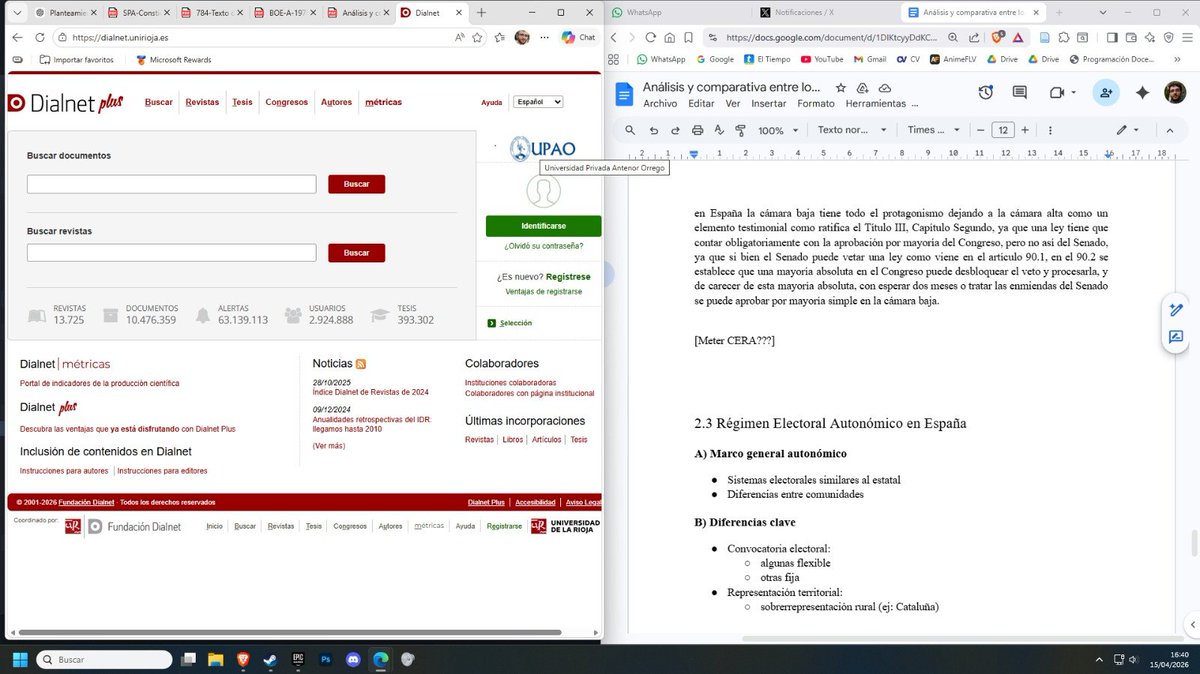
Task: Click the Buscar documentos text field
Action: (x=171, y=184)
